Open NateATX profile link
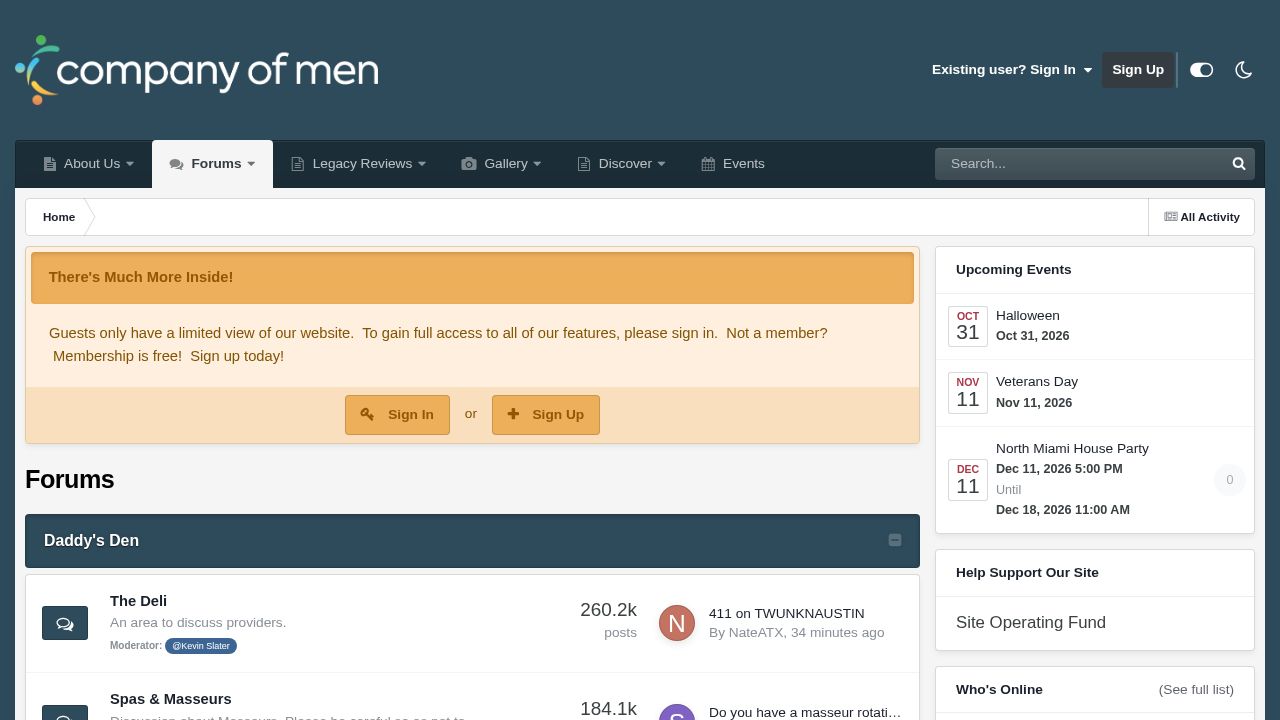This screenshot has height=720, width=1280. tap(756, 633)
